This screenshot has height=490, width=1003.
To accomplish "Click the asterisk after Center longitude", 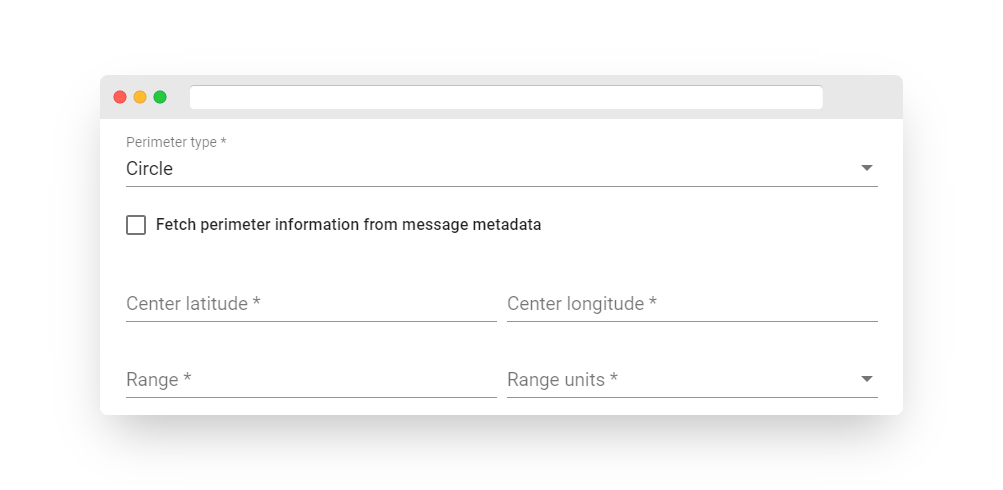I will (652, 302).
